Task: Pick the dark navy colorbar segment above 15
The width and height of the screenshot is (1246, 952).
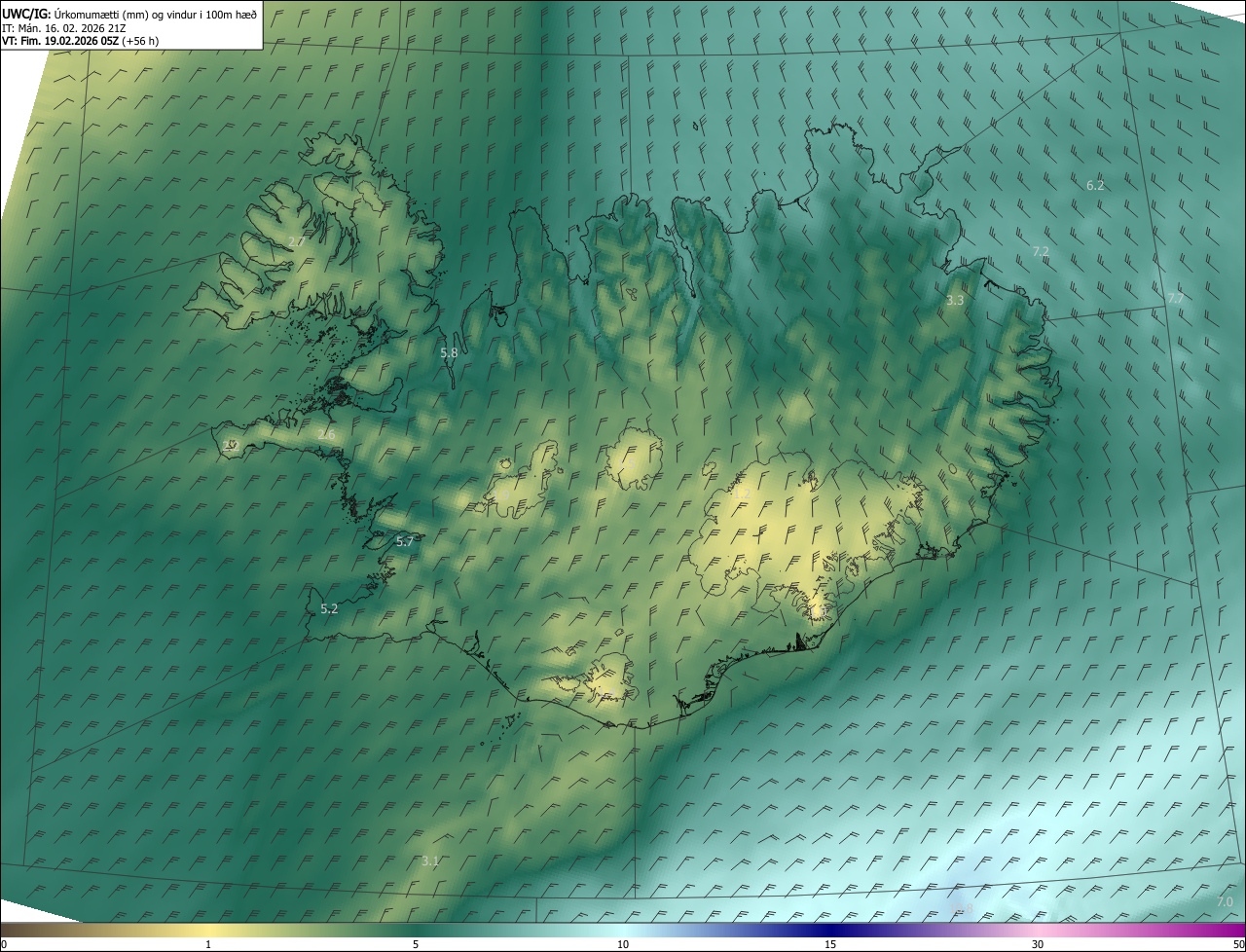Action: tap(830, 930)
